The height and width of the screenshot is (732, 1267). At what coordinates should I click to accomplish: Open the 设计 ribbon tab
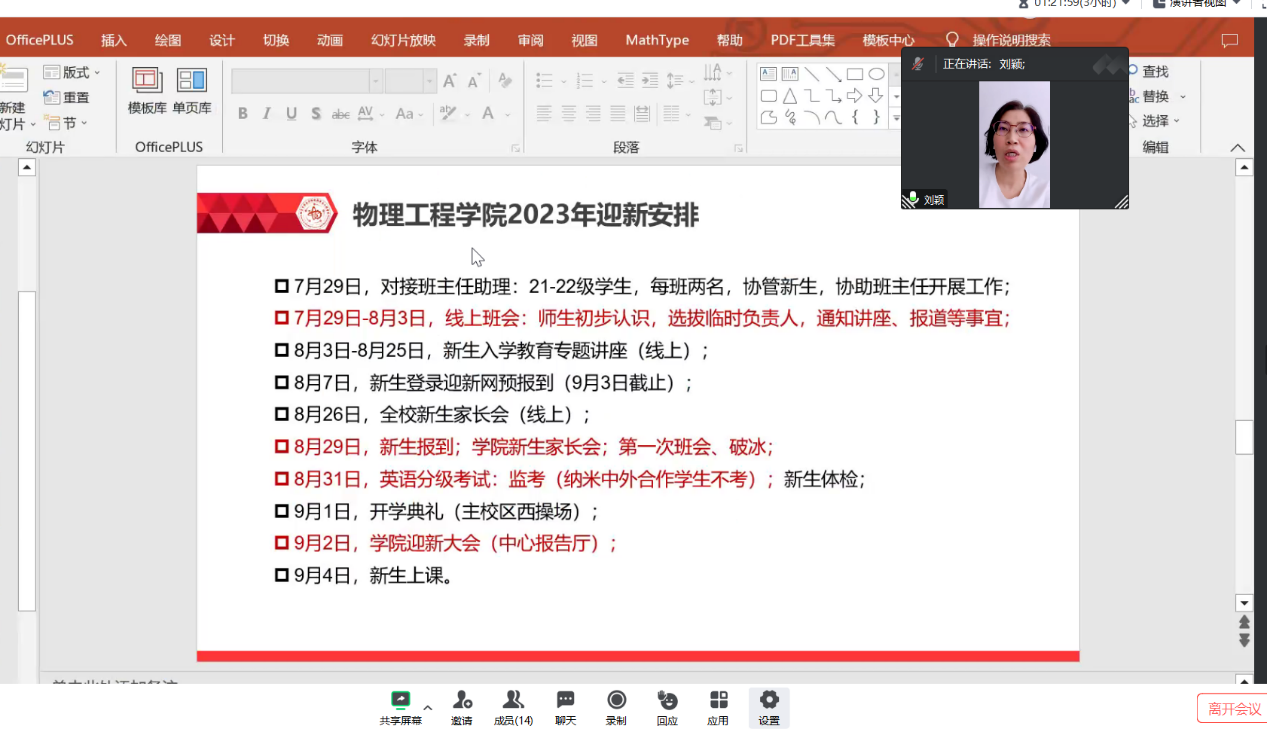click(x=222, y=41)
